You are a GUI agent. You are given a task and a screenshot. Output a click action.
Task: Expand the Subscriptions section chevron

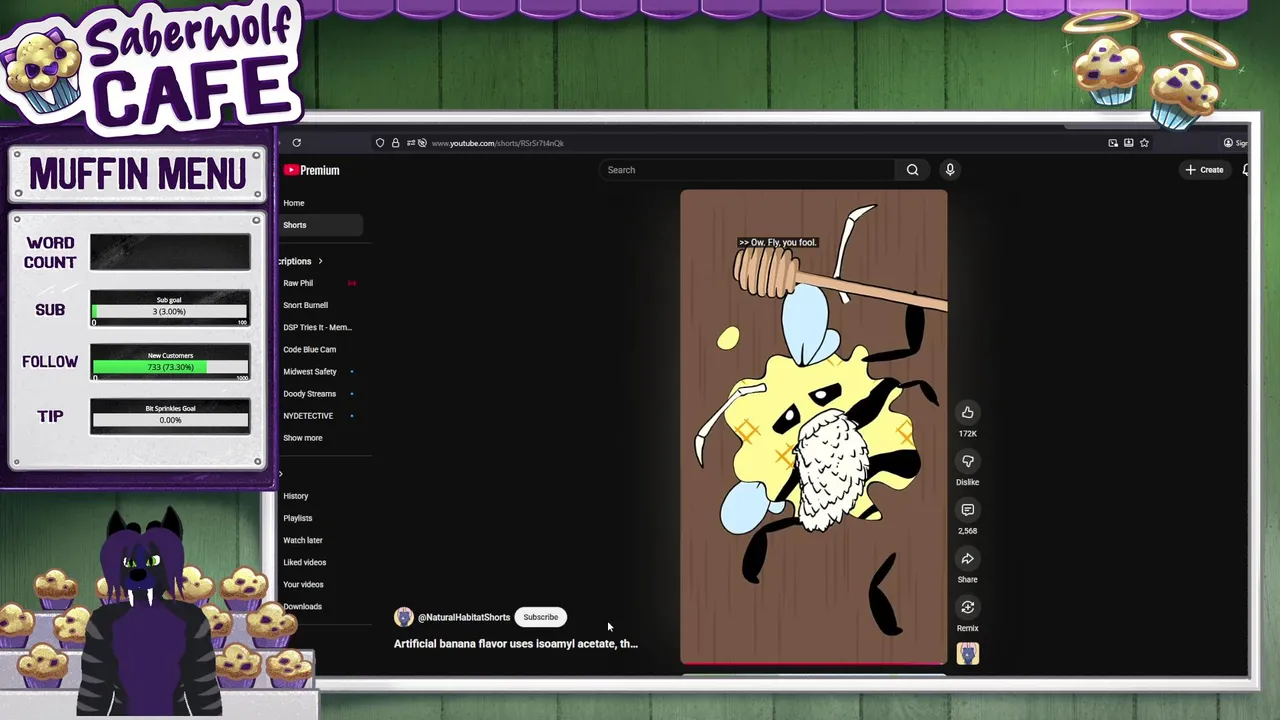[x=320, y=261]
